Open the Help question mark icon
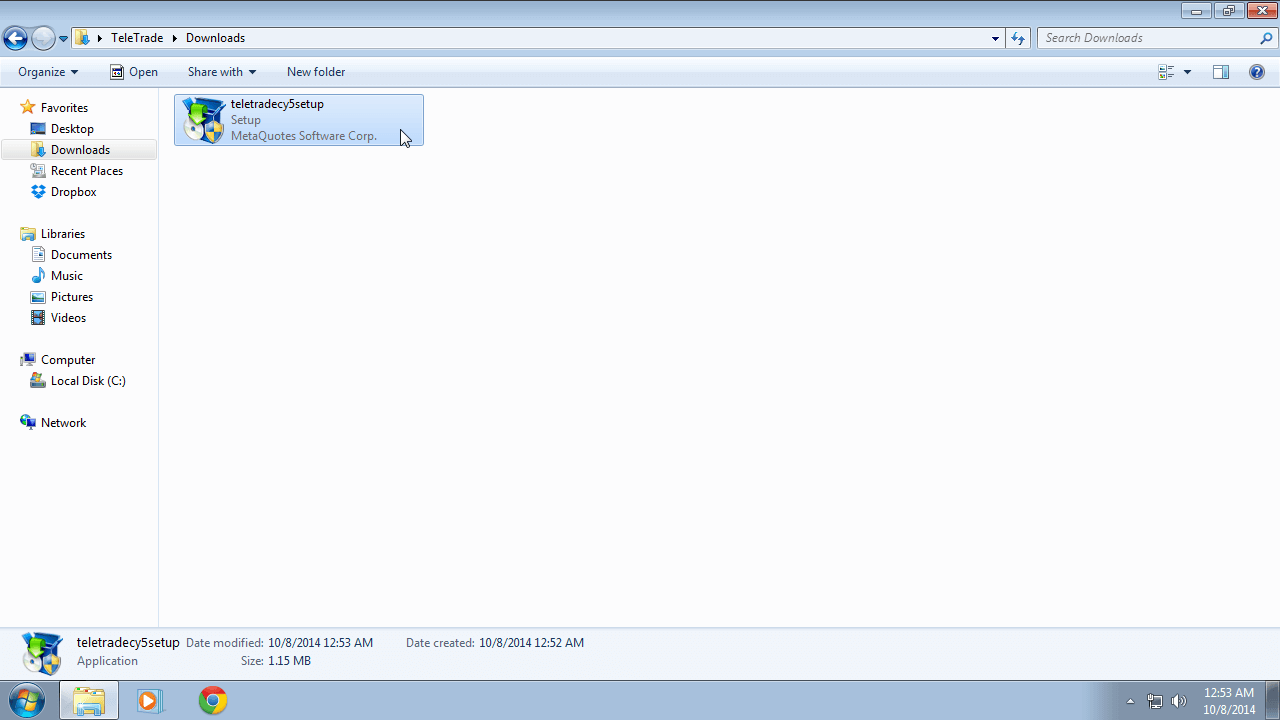The width and height of the screenshot is (1280, 720). (x=1257, y=72)
